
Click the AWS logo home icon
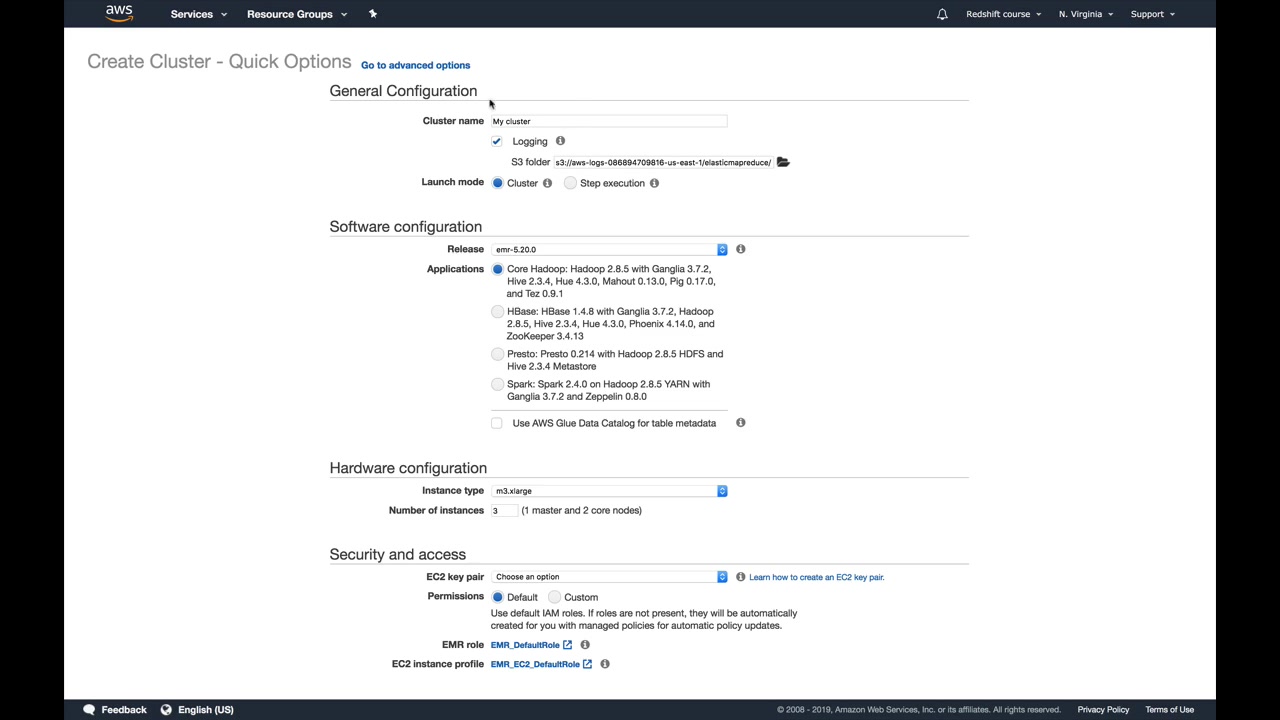coord(119,13)
